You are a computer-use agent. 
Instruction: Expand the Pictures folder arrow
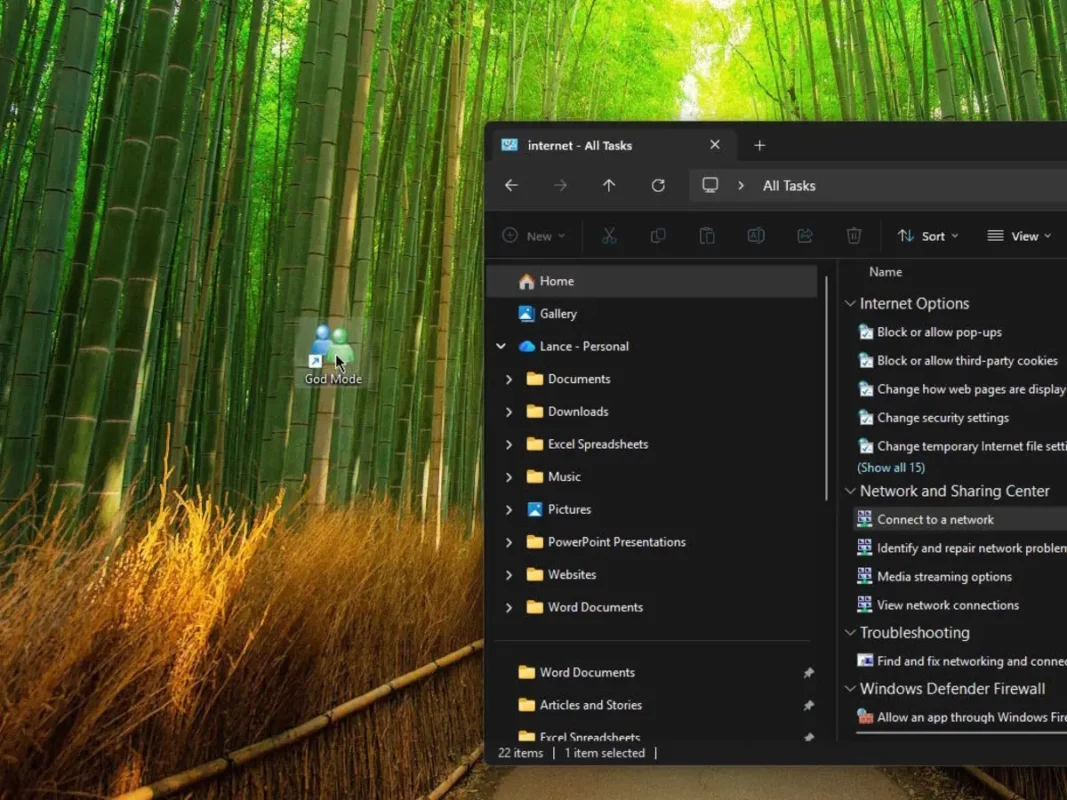click(509, 510)
